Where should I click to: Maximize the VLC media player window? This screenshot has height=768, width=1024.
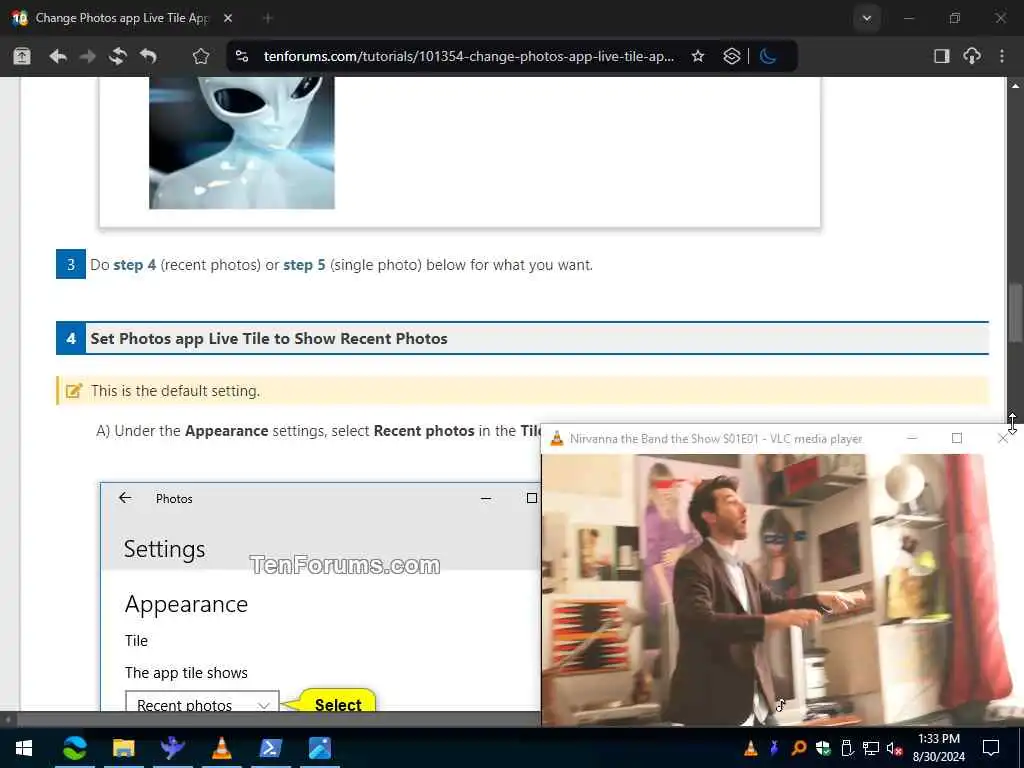tap(957, 439)
